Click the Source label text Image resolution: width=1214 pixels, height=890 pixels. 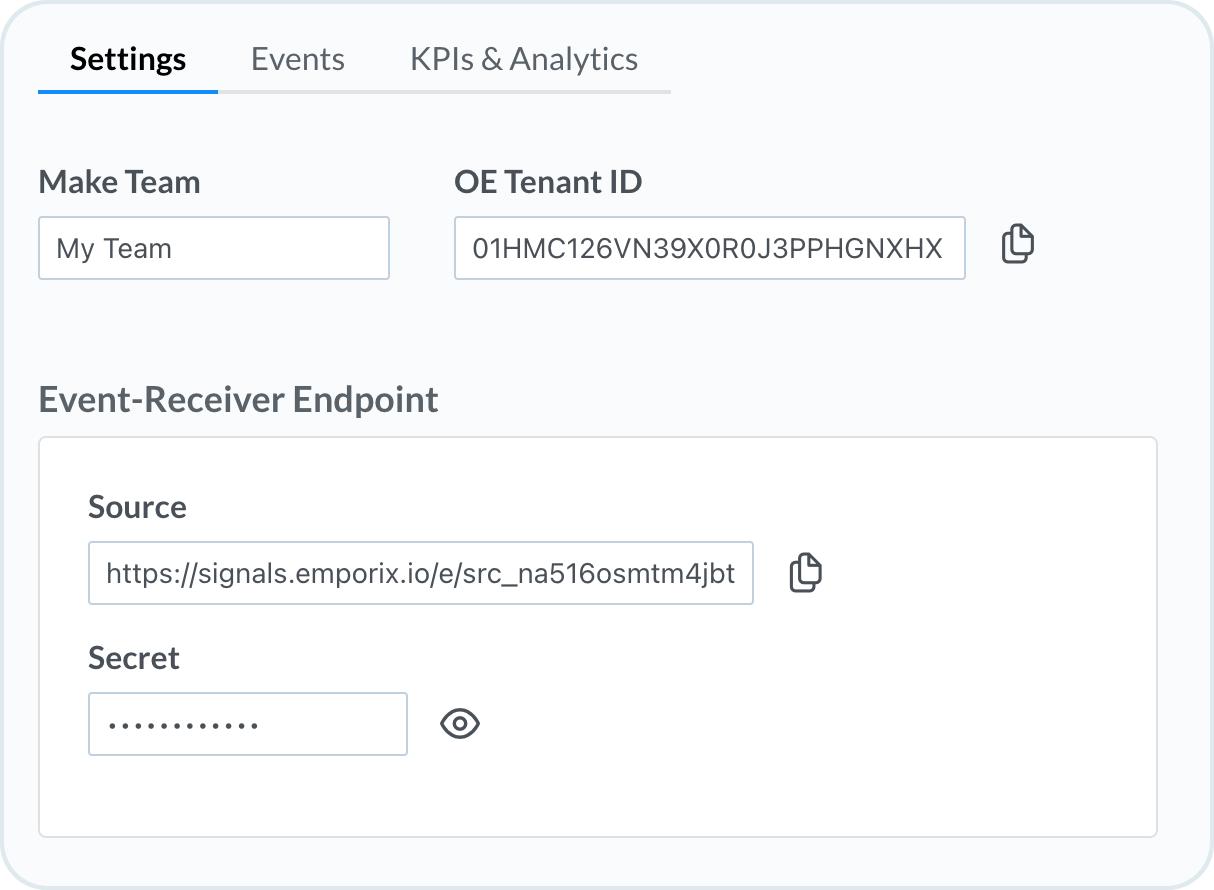137,507
